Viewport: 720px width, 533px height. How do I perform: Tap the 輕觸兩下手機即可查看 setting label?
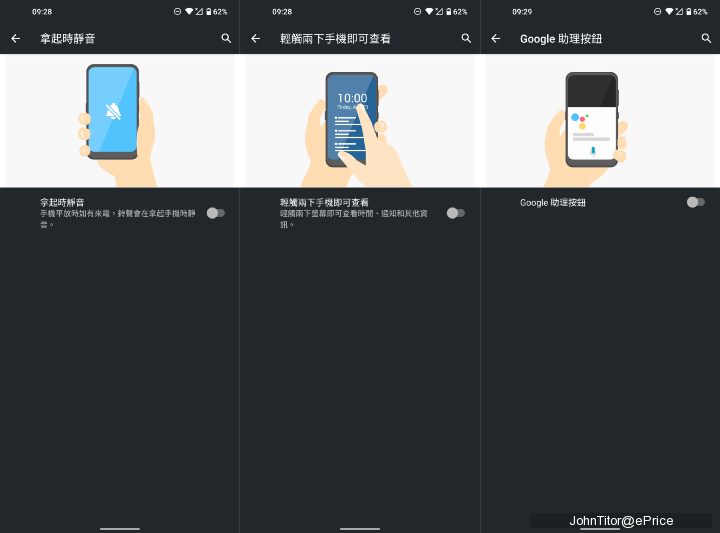coord(324,202)
